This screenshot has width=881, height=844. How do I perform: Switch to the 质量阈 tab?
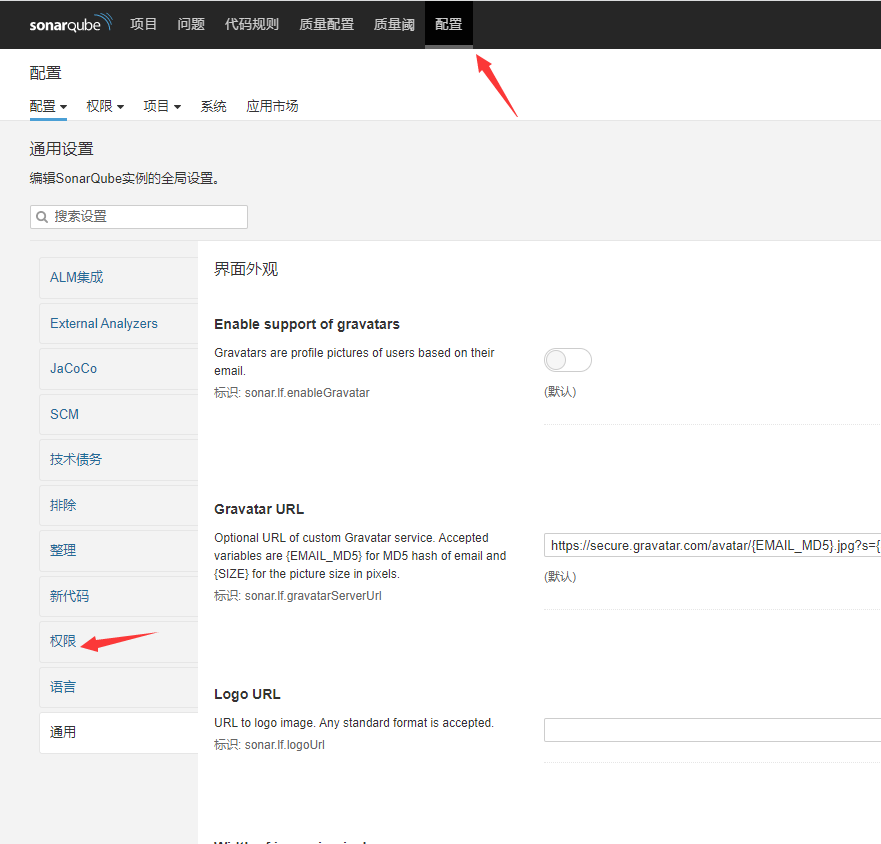pos(393,24)
